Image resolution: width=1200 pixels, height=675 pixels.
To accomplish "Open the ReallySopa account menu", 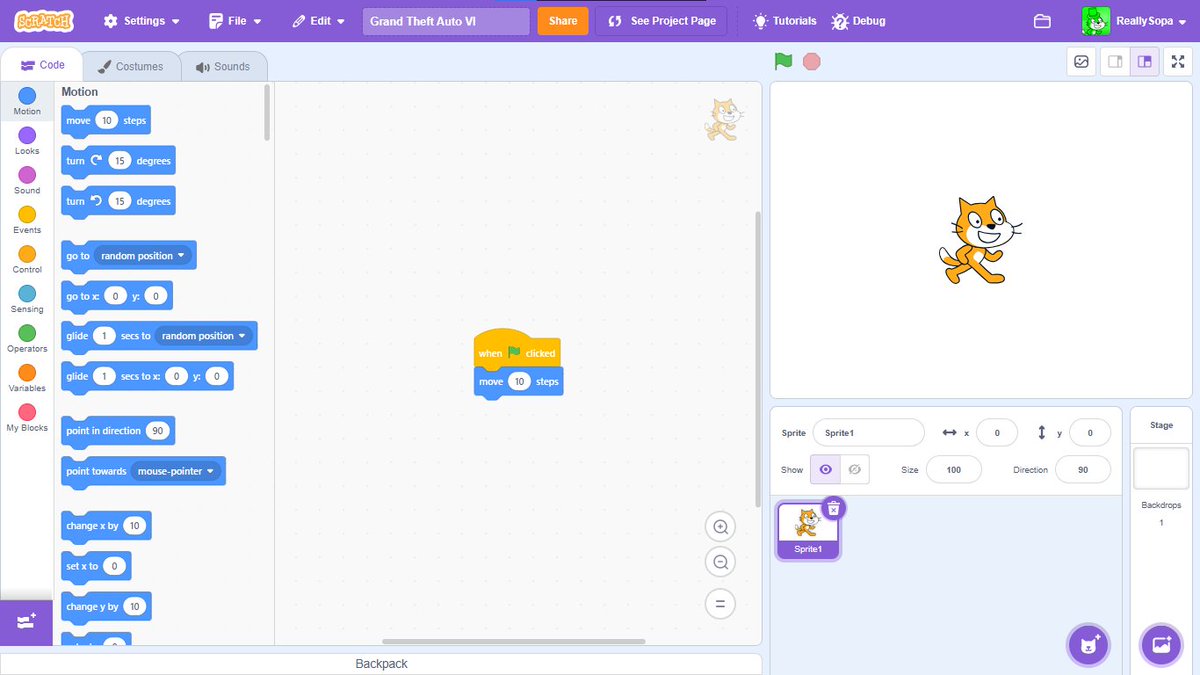I will (1134, 21).
